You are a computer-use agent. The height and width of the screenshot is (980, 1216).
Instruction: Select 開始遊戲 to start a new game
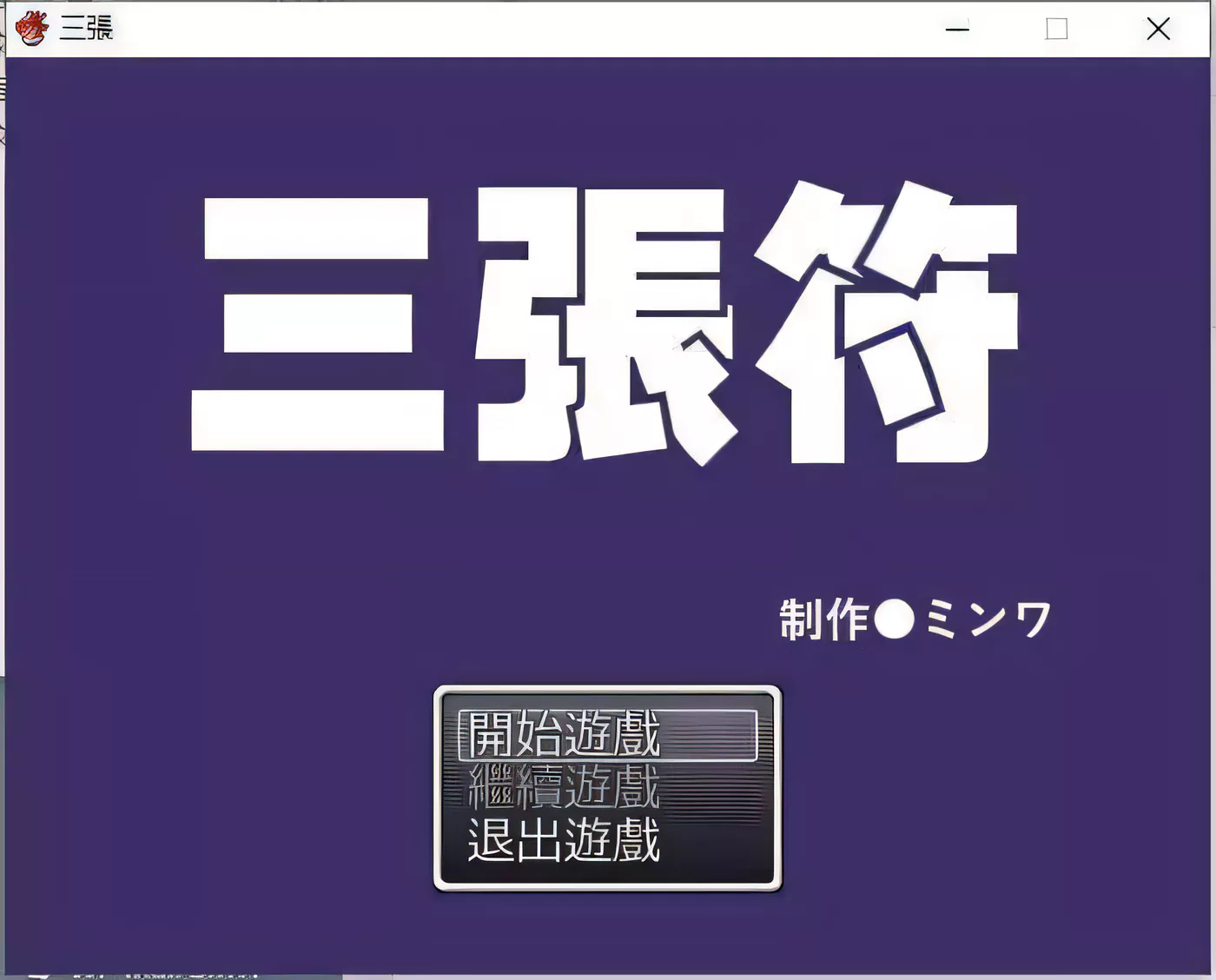(565, 737)
